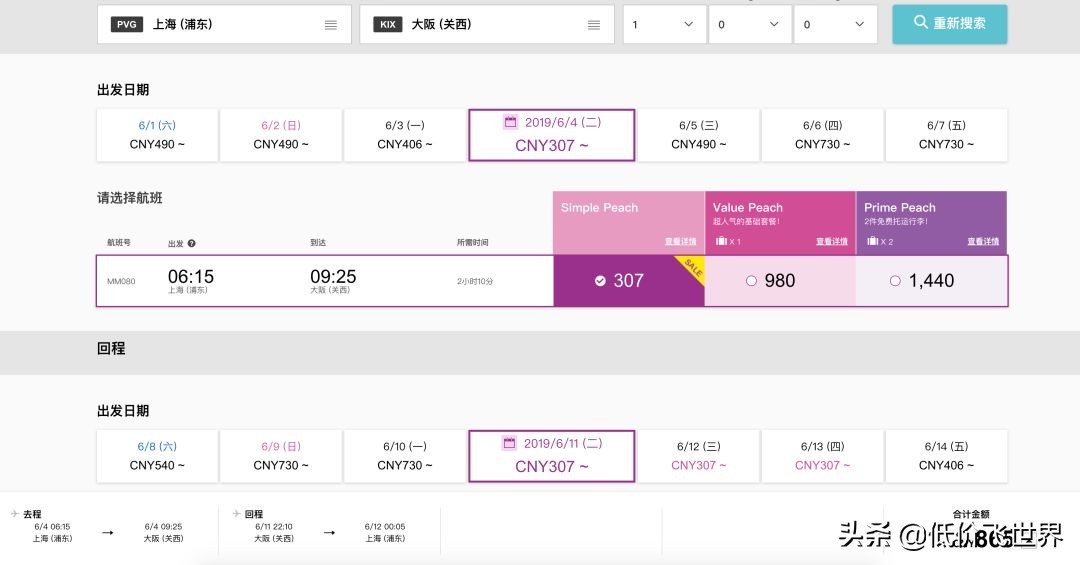Open airport list icon in 上海 (浦东) field
The height and width of the screenshot is (565, 1080).
click(331, 25)
